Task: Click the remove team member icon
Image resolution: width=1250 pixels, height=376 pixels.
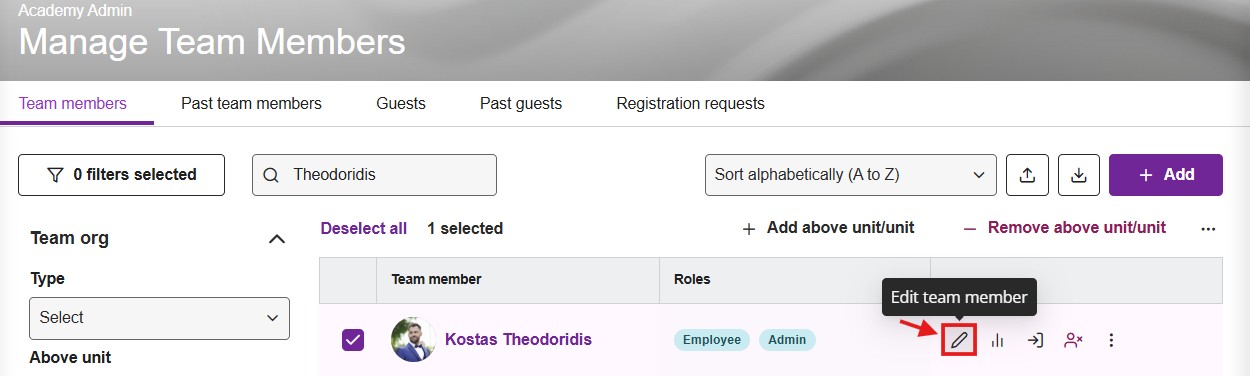Action: click(1073, 340)
